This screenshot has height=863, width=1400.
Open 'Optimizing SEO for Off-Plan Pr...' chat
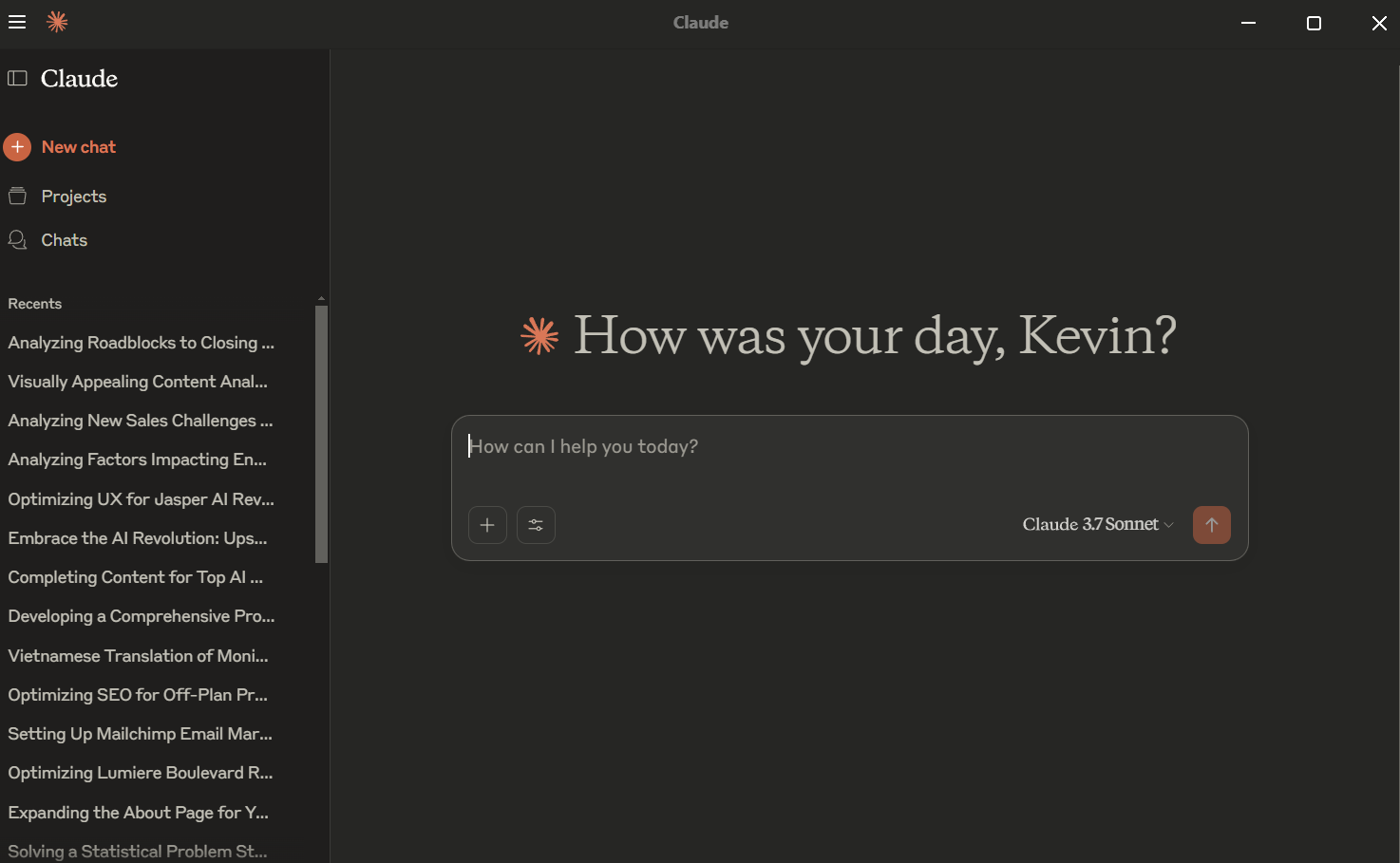coord(138,695)
